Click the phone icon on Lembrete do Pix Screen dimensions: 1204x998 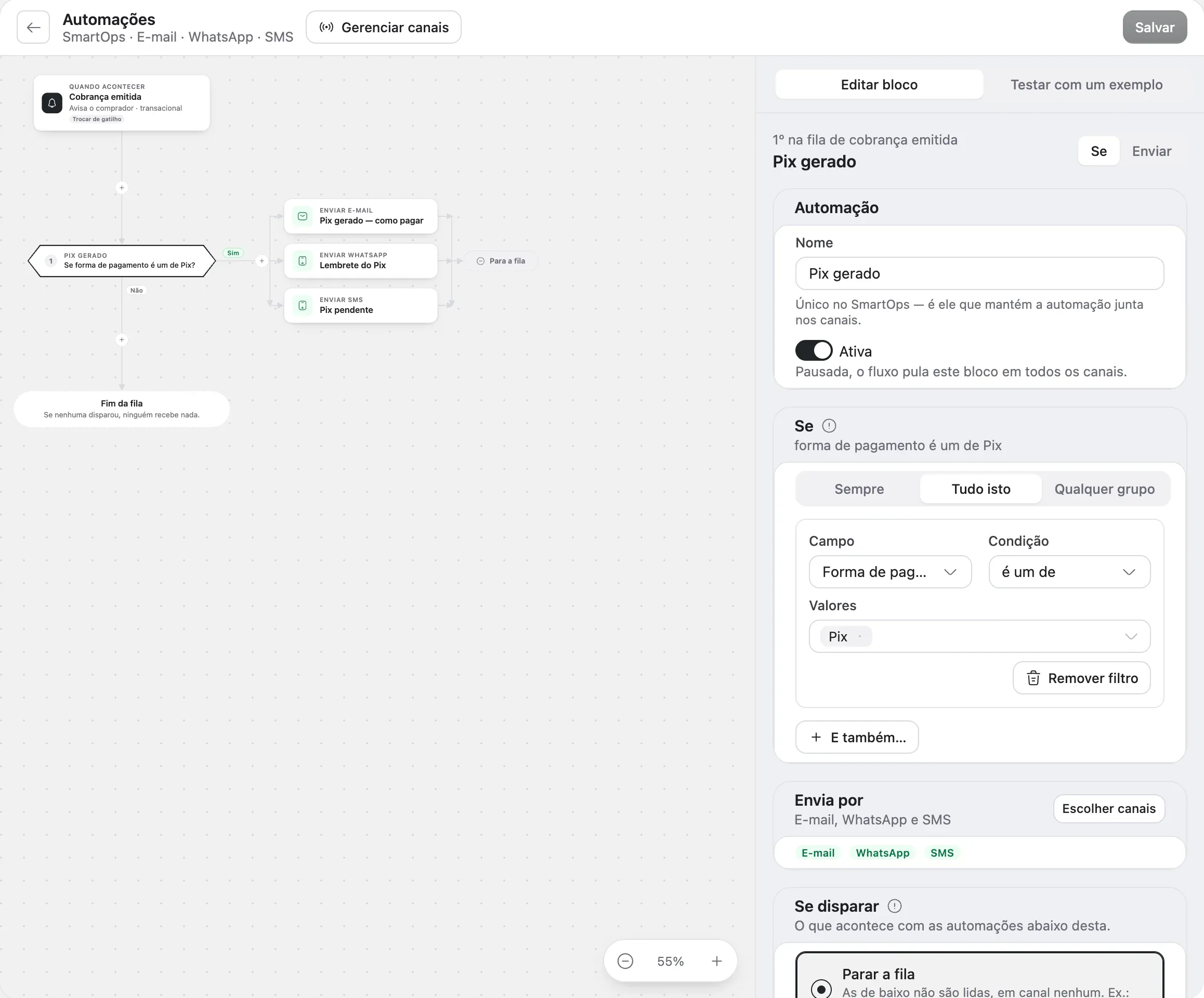click(x=302, y=261)
